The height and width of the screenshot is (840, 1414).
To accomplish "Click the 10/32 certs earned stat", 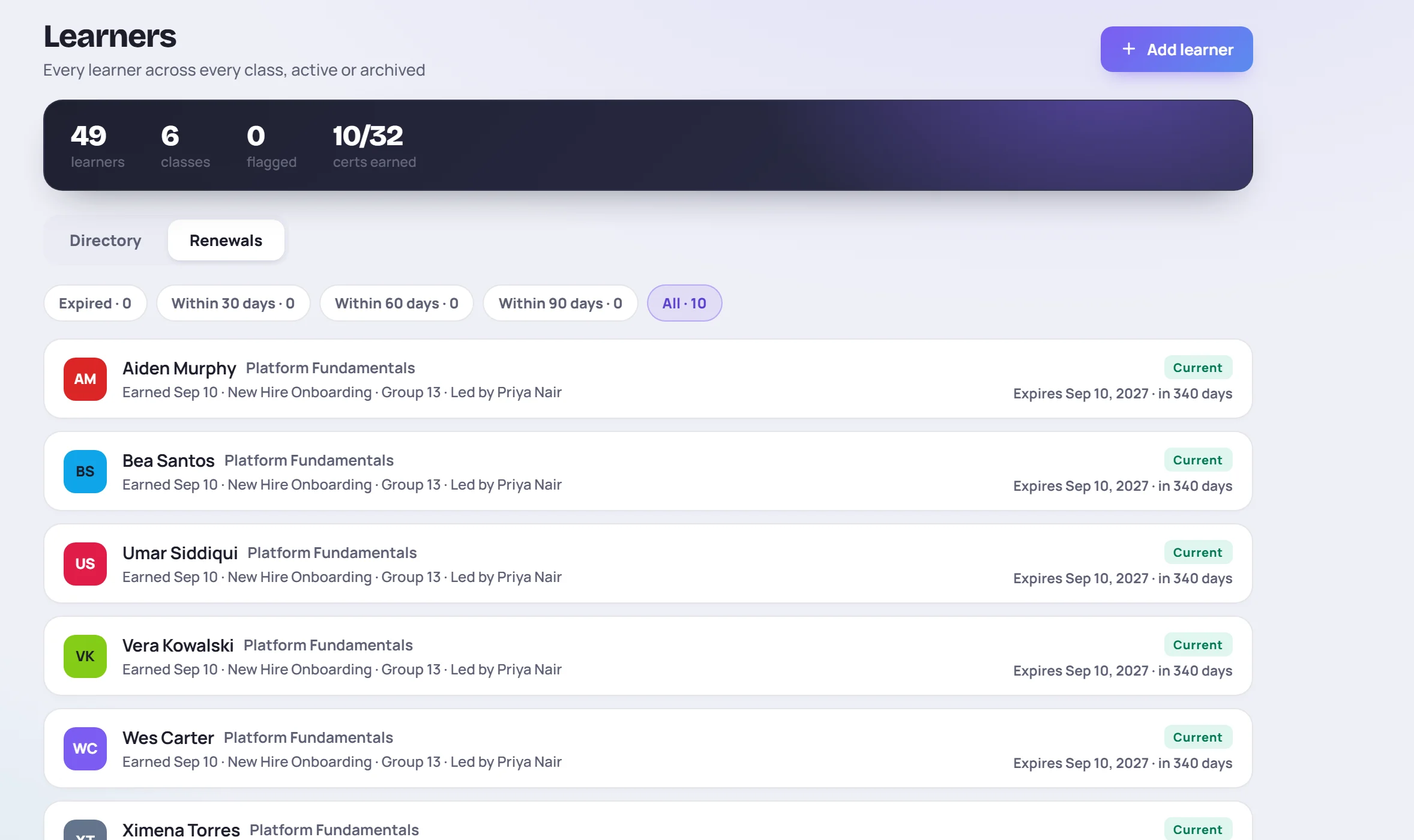I will tap(374, 146).
